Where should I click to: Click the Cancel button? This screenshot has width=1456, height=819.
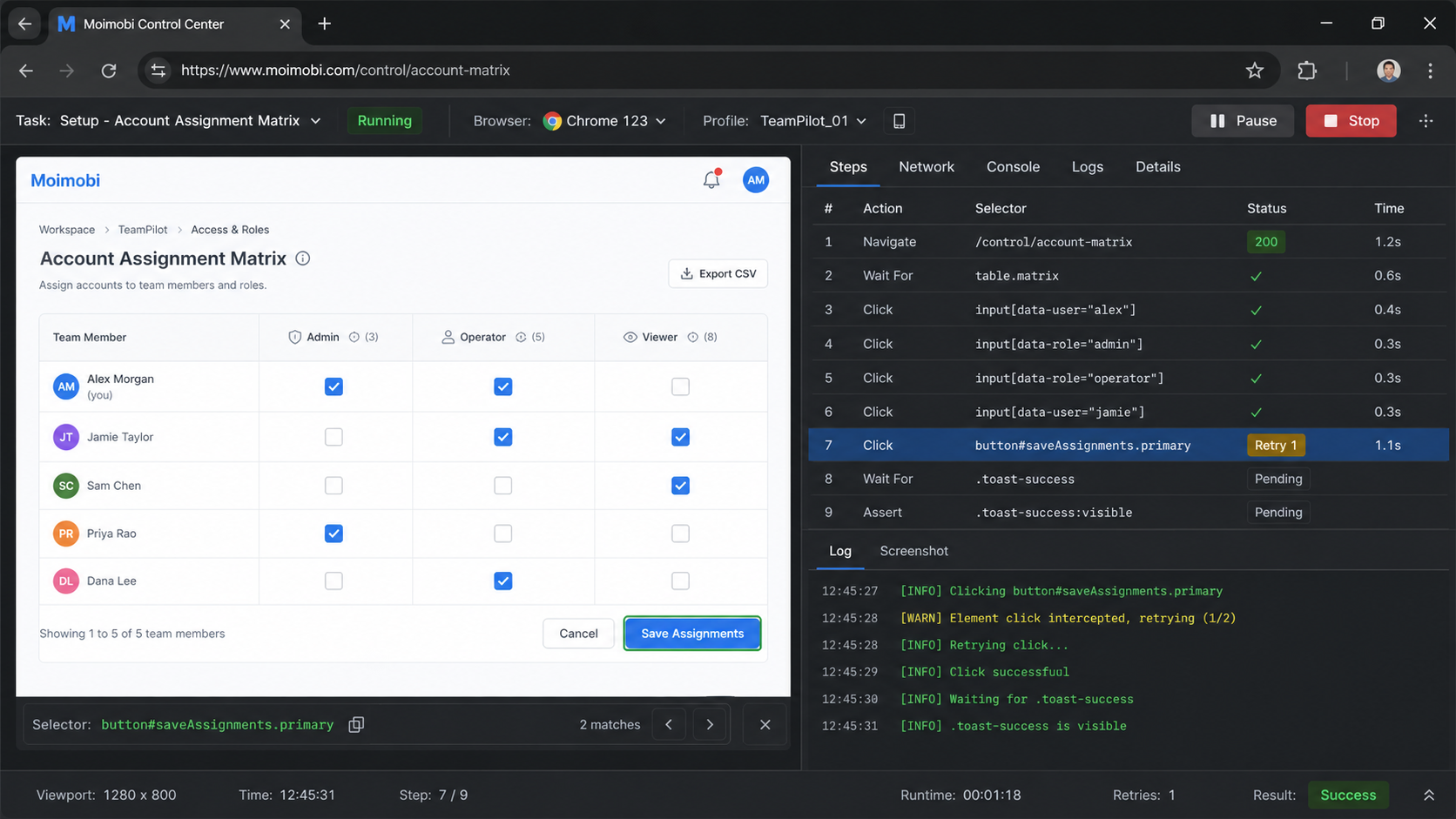pos(578,634)
